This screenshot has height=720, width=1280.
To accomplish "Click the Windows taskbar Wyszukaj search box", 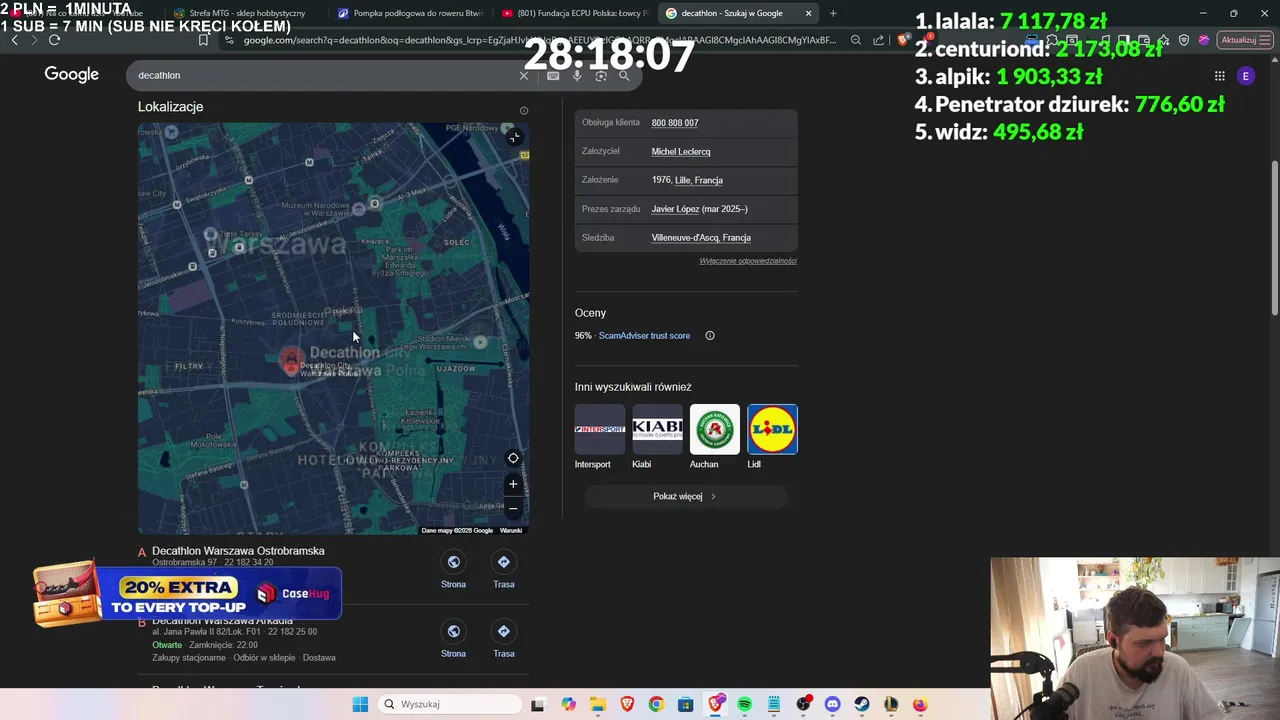I will 448,704.
